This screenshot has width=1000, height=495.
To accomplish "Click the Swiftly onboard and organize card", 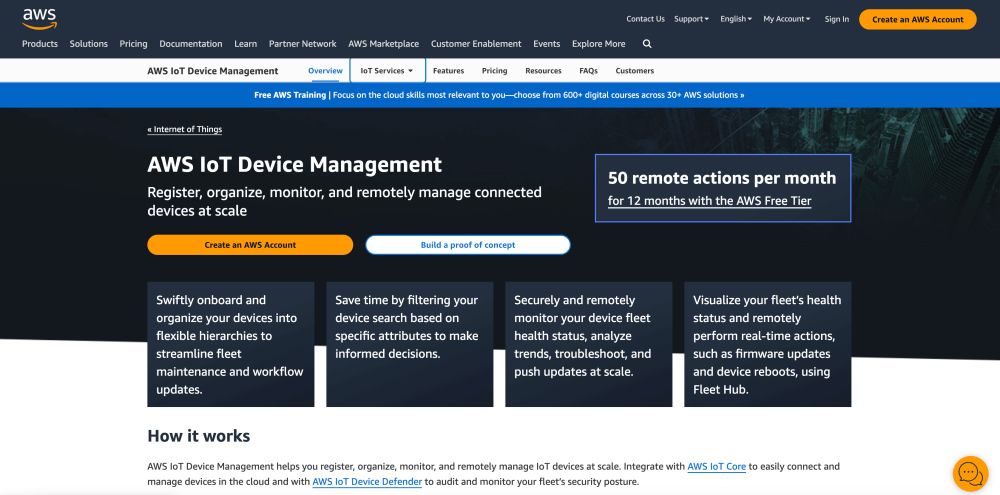I will pos(231,344).
